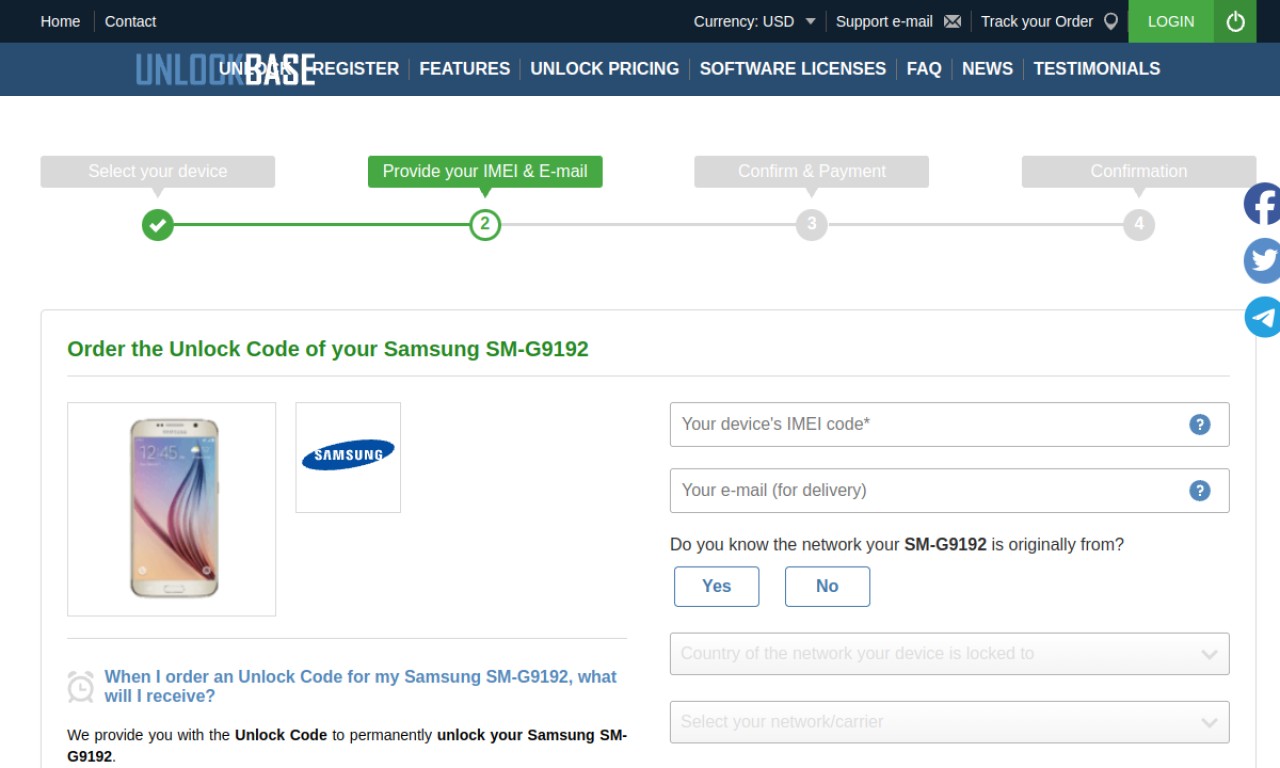
Task: Click the Support e-mail envelope icon
Action: pos(952,21)
